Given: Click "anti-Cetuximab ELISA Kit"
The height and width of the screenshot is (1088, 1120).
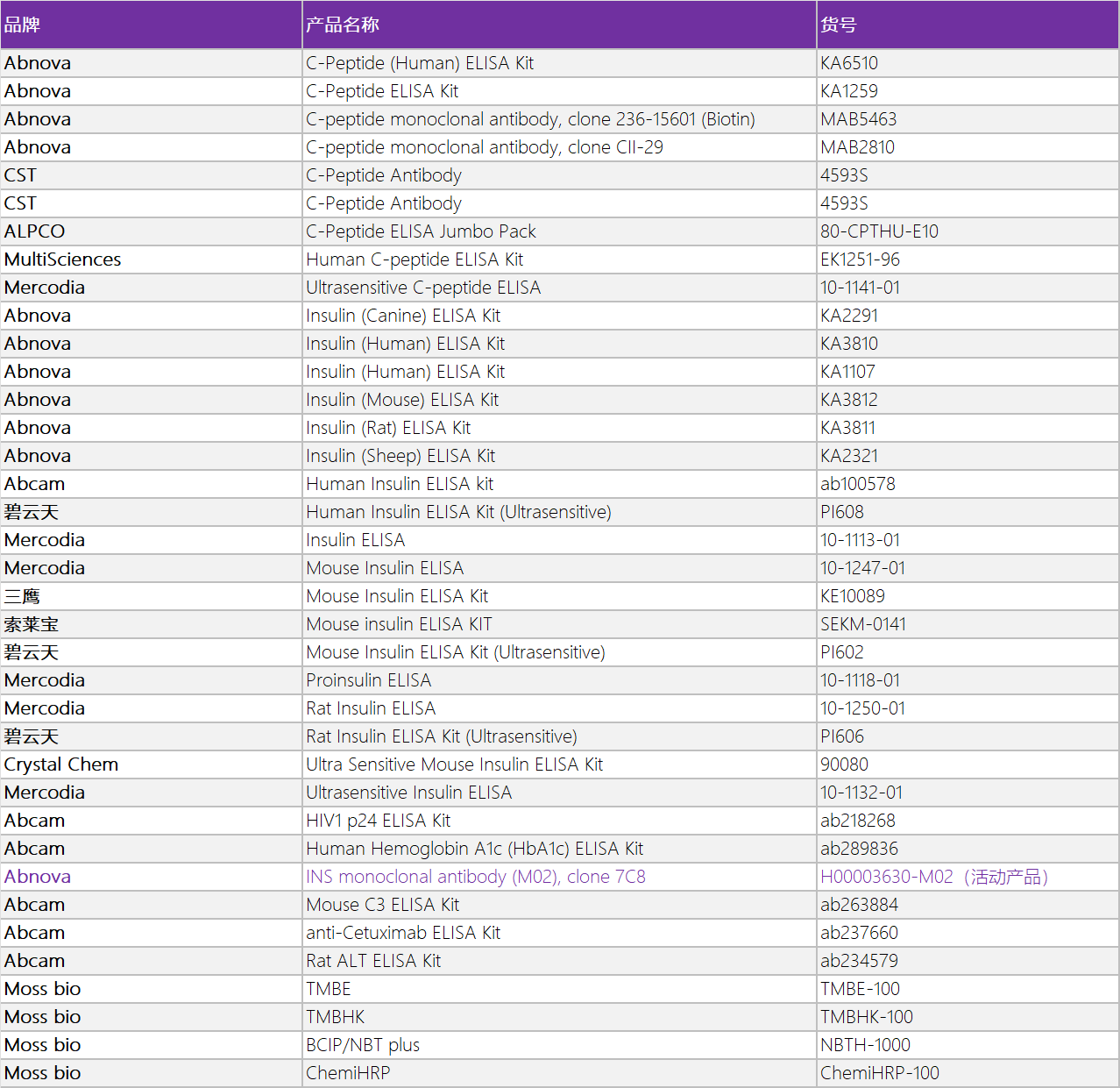Looking at the screenshot, I should click(403, 933).
